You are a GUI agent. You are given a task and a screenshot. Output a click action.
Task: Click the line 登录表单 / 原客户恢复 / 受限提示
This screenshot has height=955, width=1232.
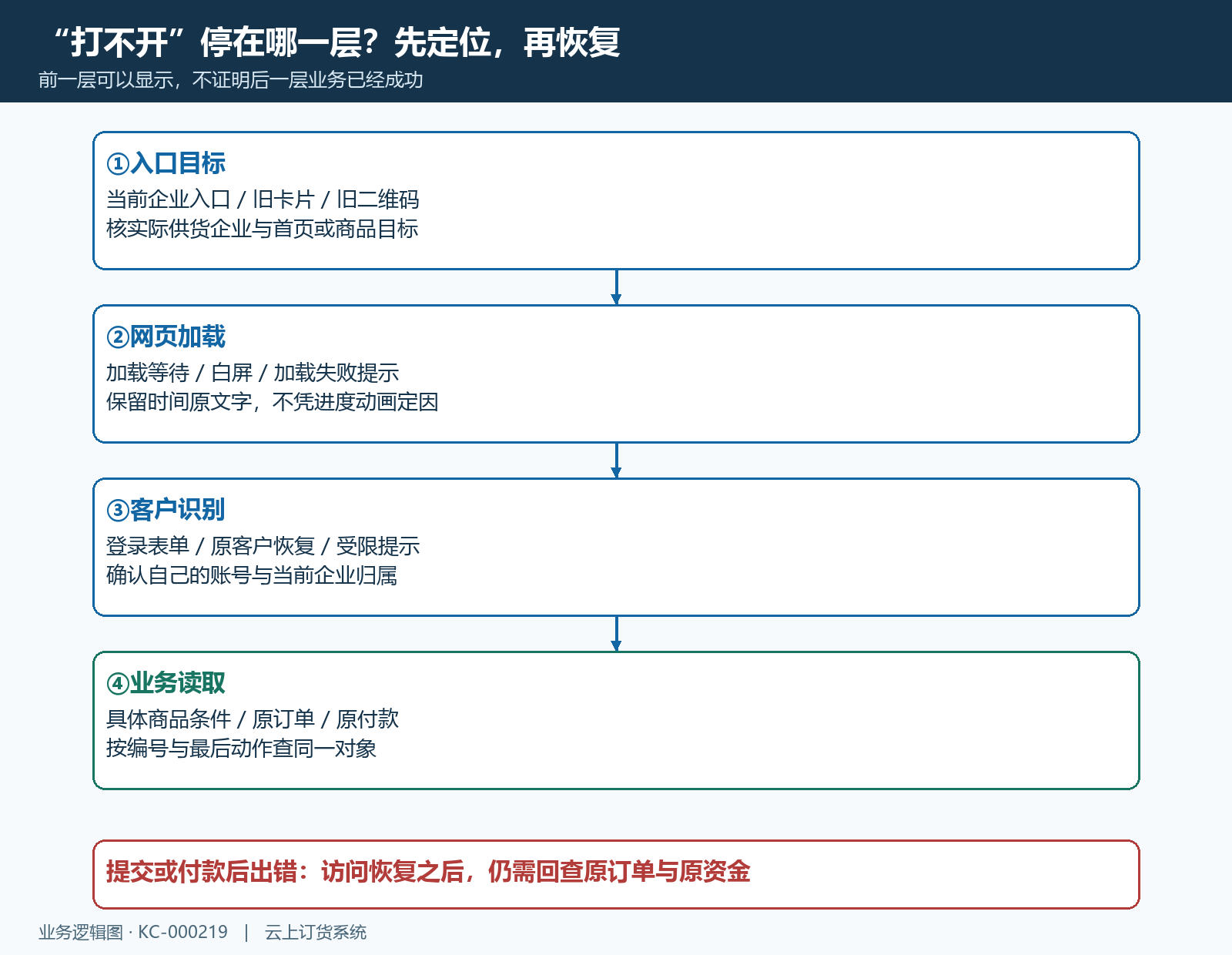coord(263,546)
